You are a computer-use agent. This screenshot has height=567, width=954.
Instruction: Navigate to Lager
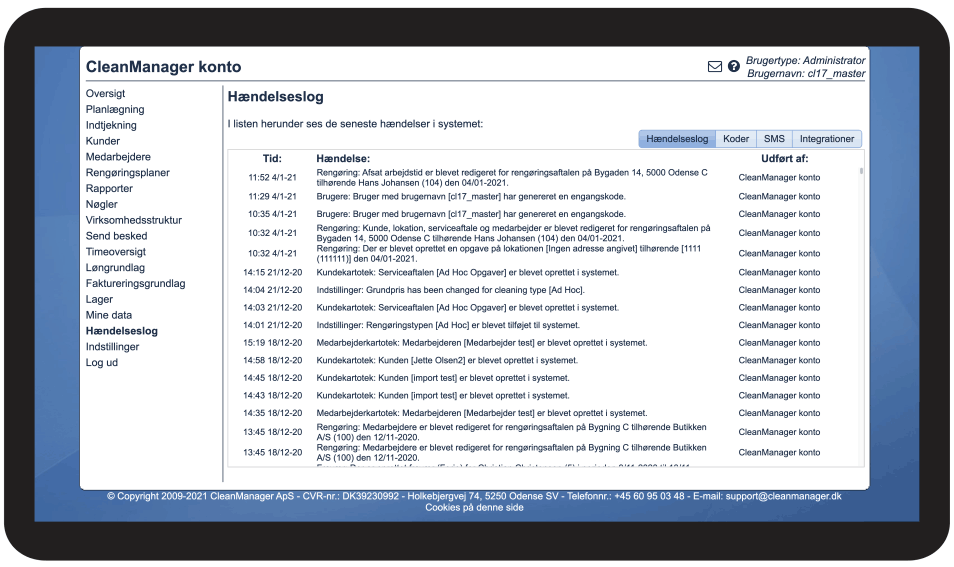pyautogui.click(x=99, y=299)
